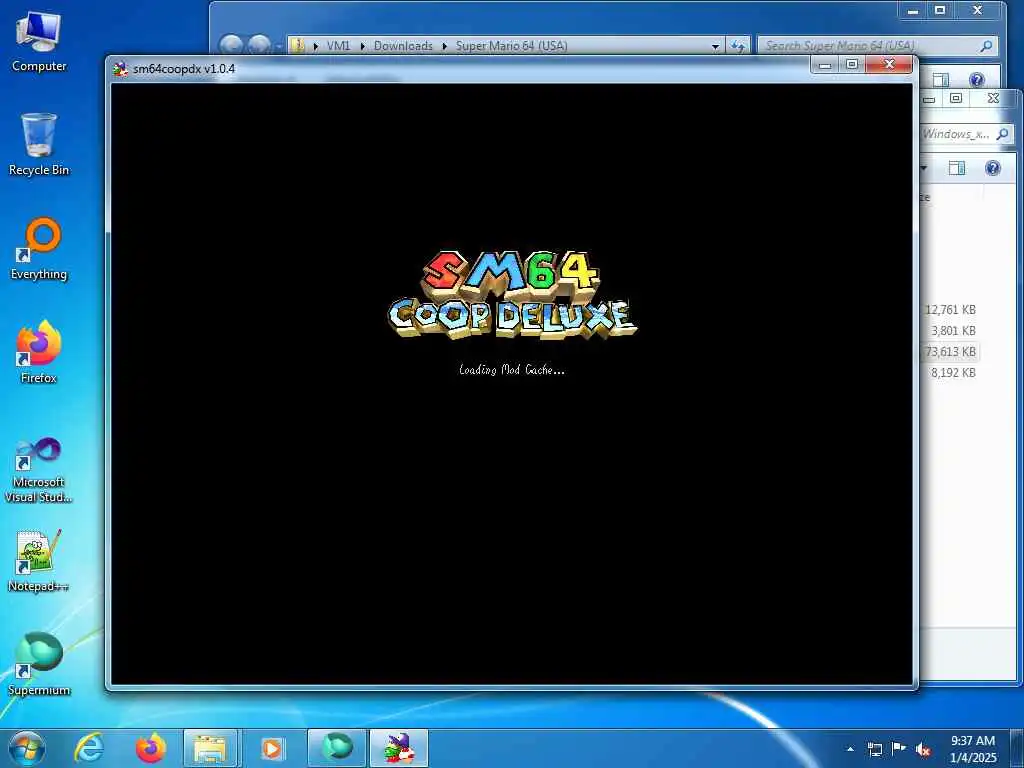Open the Recycle Bin on desktop
Screen dimensions: 1024x768
pos(39,145)
